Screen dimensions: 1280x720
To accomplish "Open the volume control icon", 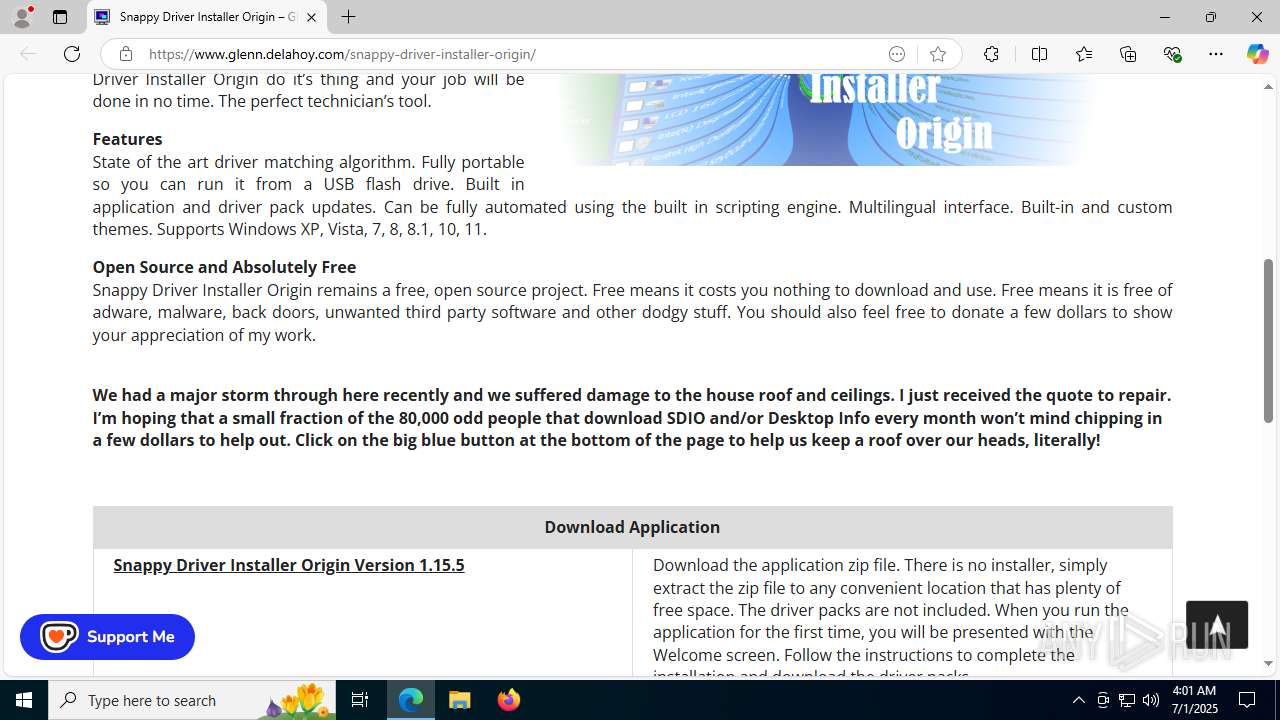I will tap(1151, 700).
